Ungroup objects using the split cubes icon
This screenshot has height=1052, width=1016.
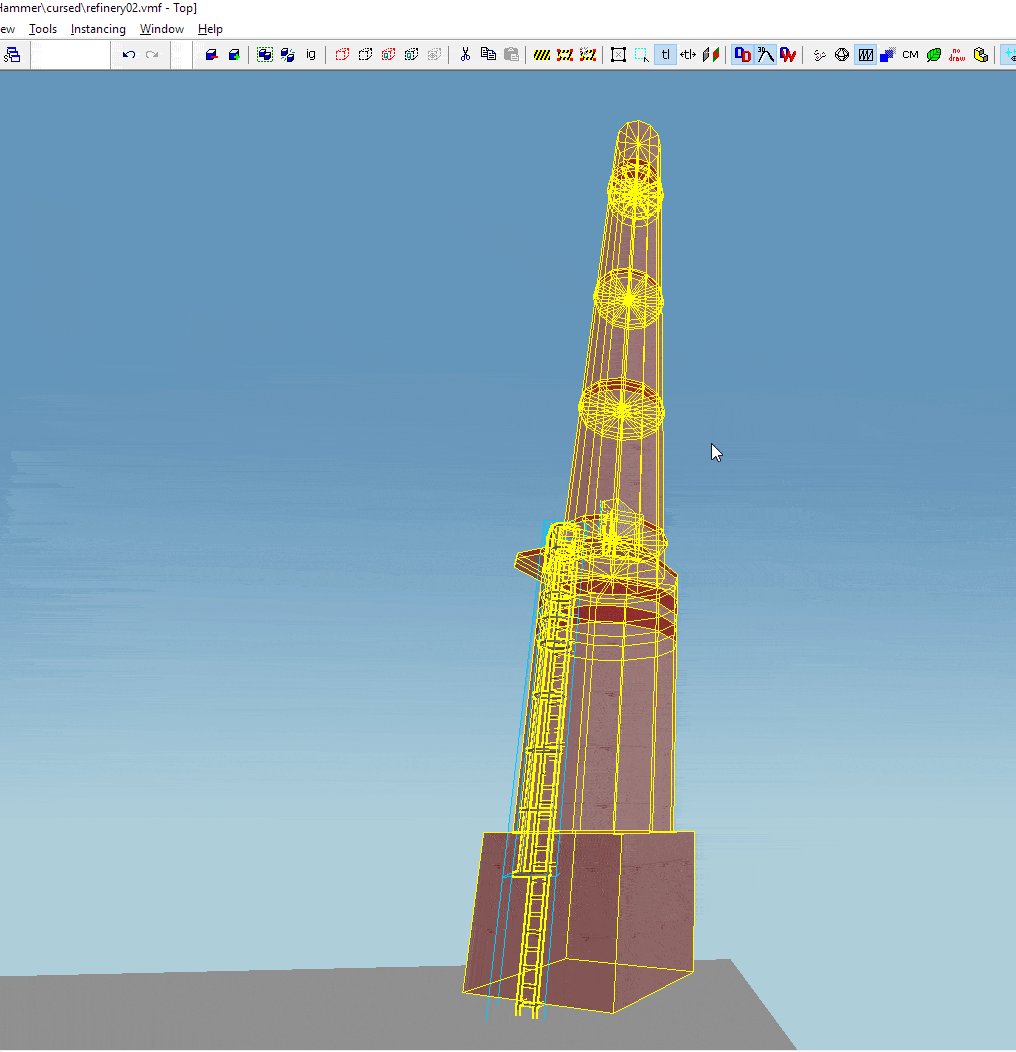(288, 54)
